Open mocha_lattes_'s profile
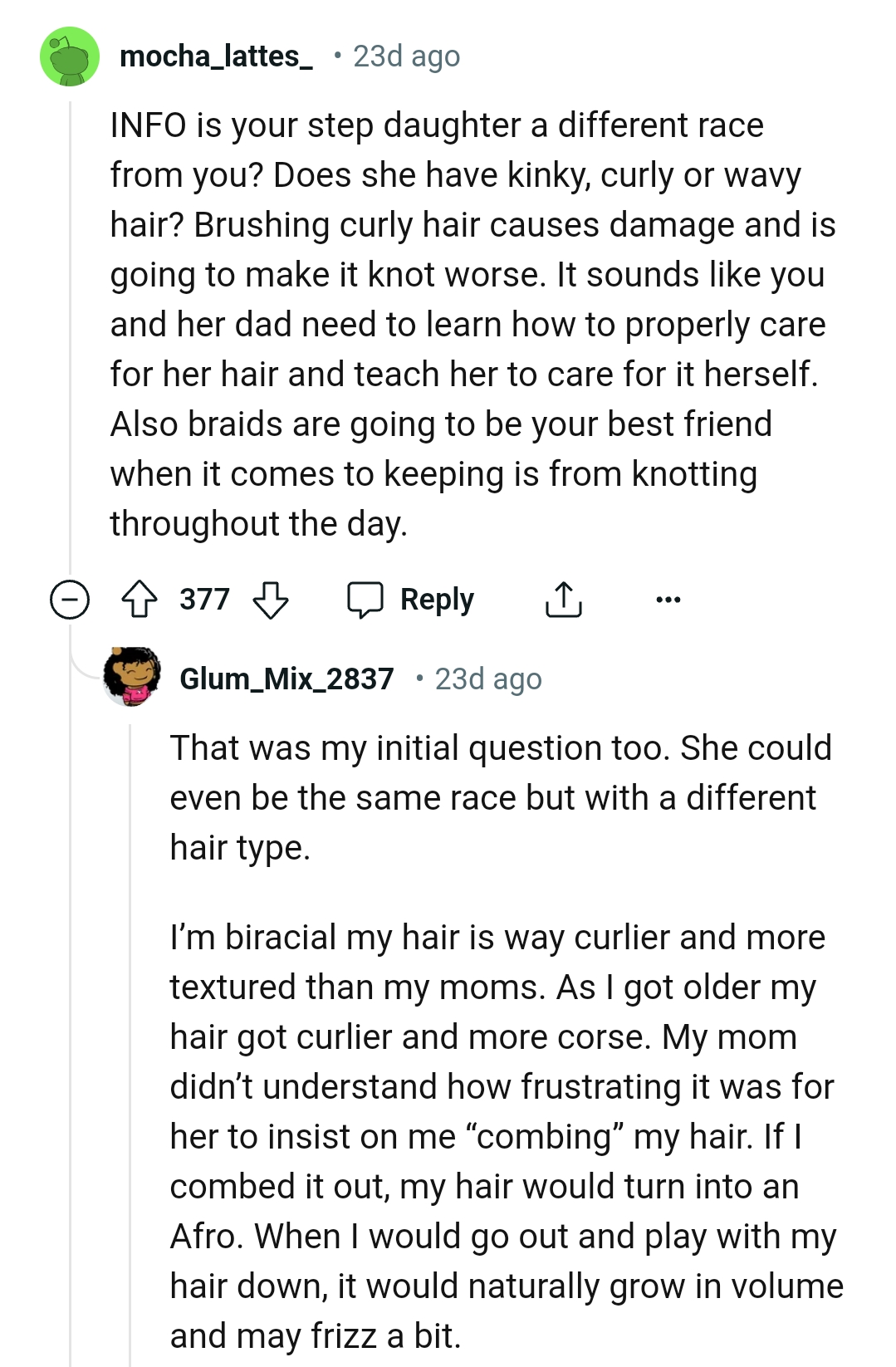The height and width of the screenshot is (1367, 896). pos(218,56)
